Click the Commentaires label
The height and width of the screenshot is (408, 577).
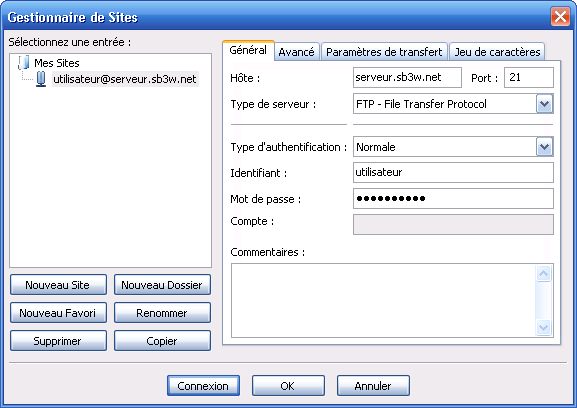(268, 252)
